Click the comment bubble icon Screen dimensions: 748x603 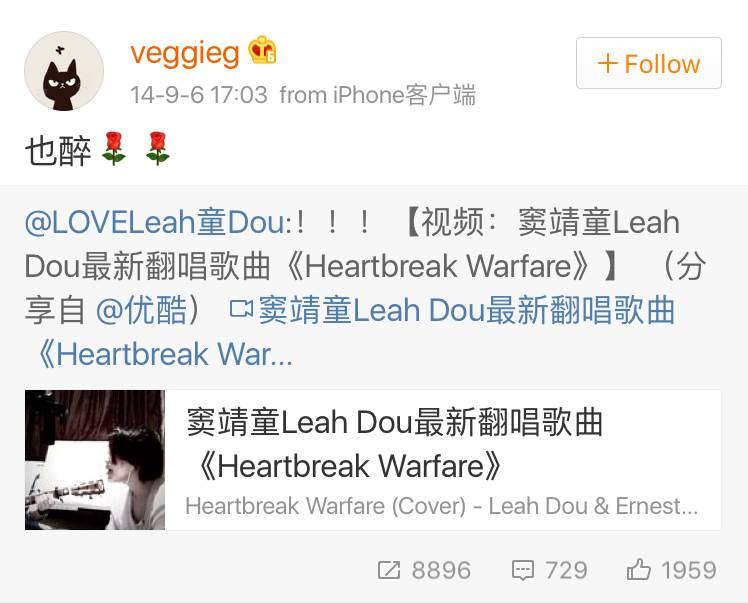[522, 571]
